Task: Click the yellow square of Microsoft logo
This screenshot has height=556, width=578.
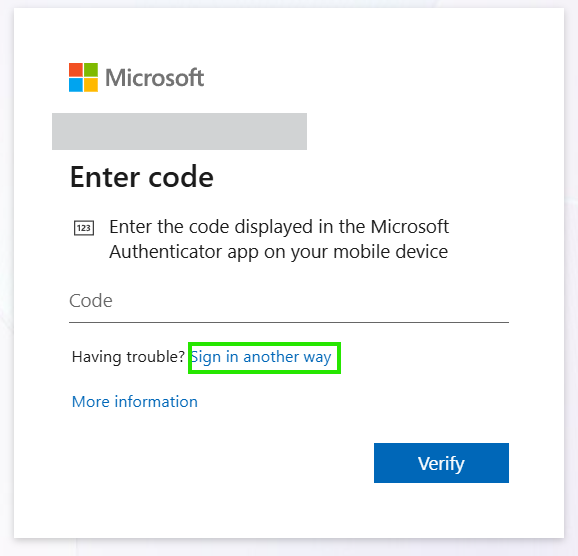Action: (91, 85)
